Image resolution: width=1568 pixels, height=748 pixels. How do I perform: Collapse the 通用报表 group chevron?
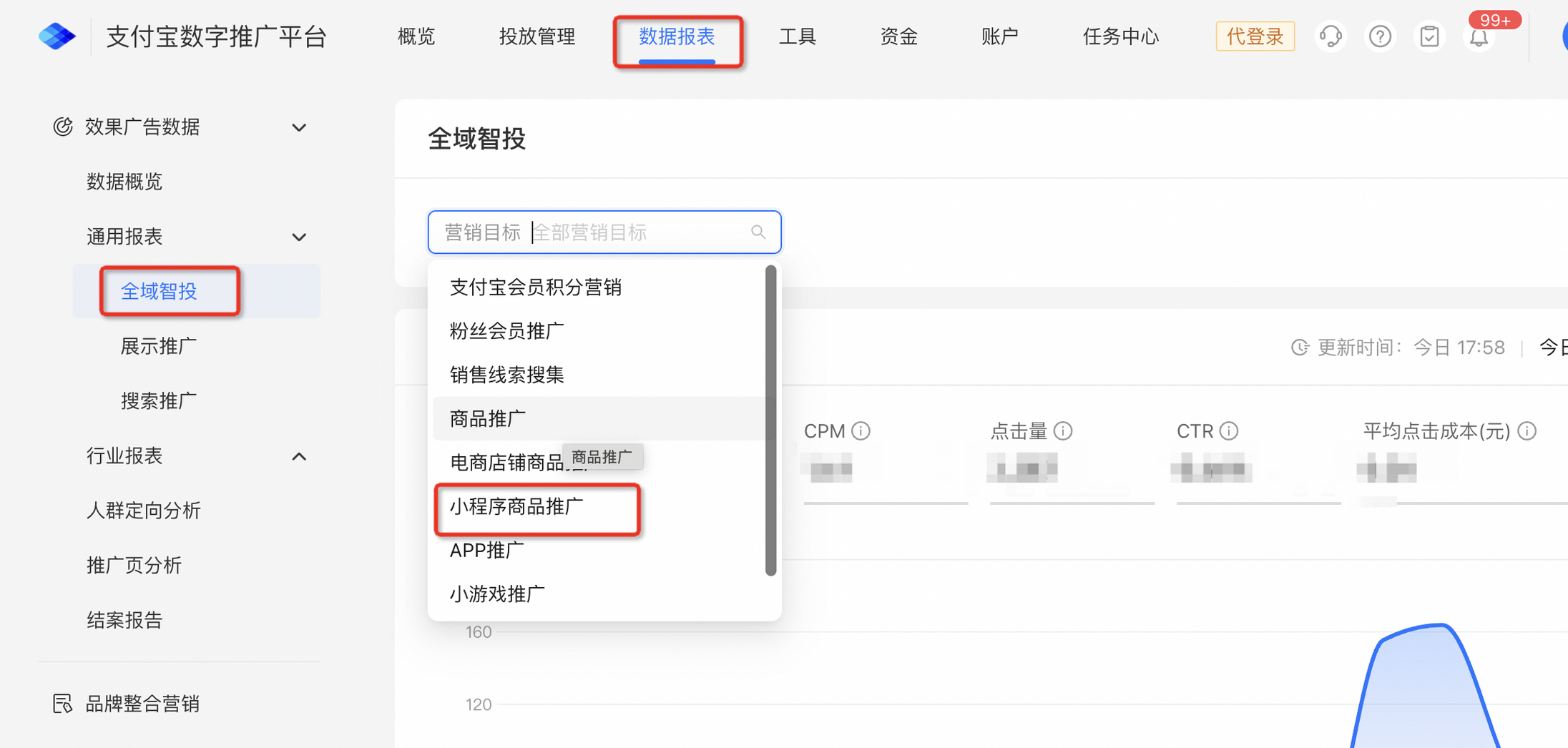coord(299,237)
